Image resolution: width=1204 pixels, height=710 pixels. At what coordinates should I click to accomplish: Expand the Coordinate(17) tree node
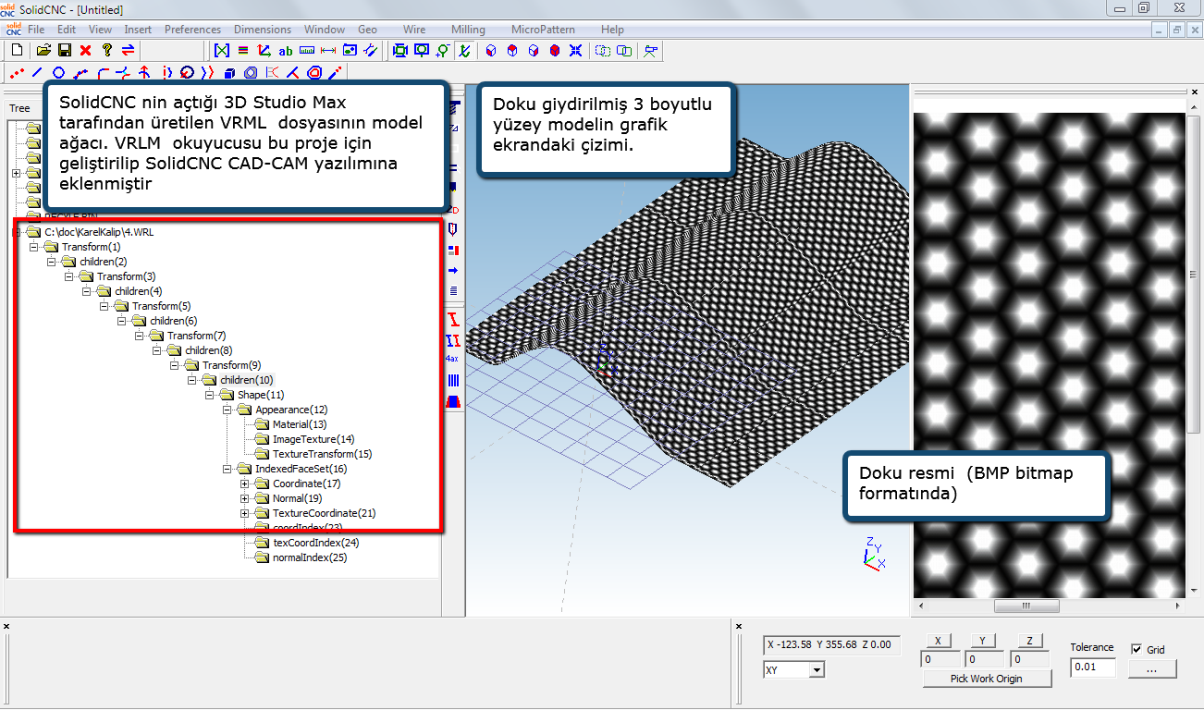point(245,484)
